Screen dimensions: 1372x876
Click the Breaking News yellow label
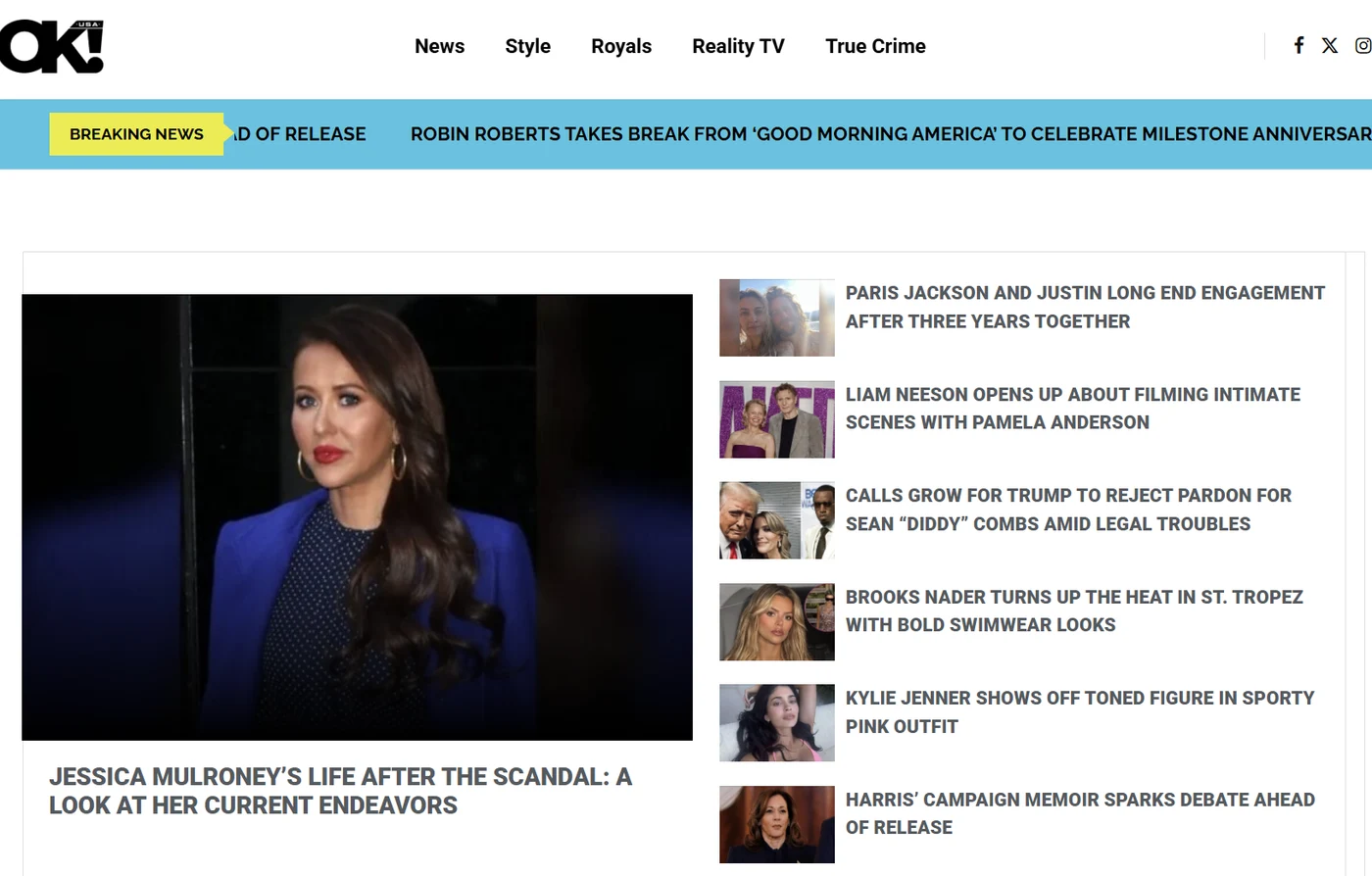tap(136, 134)
